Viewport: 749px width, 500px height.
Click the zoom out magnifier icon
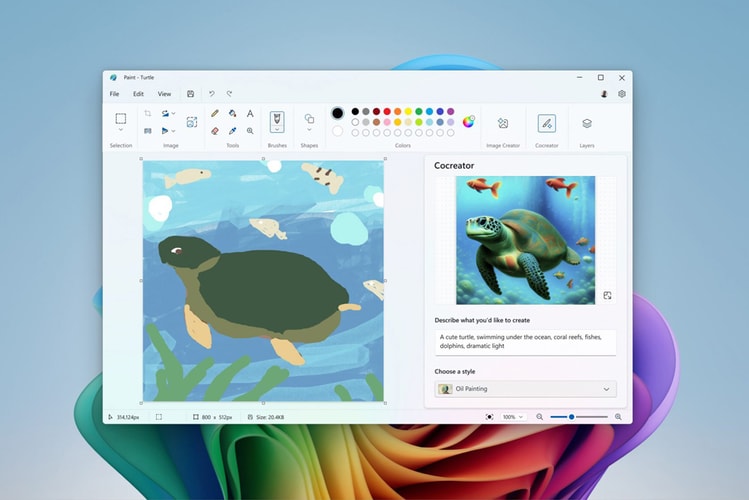[539, 417]
